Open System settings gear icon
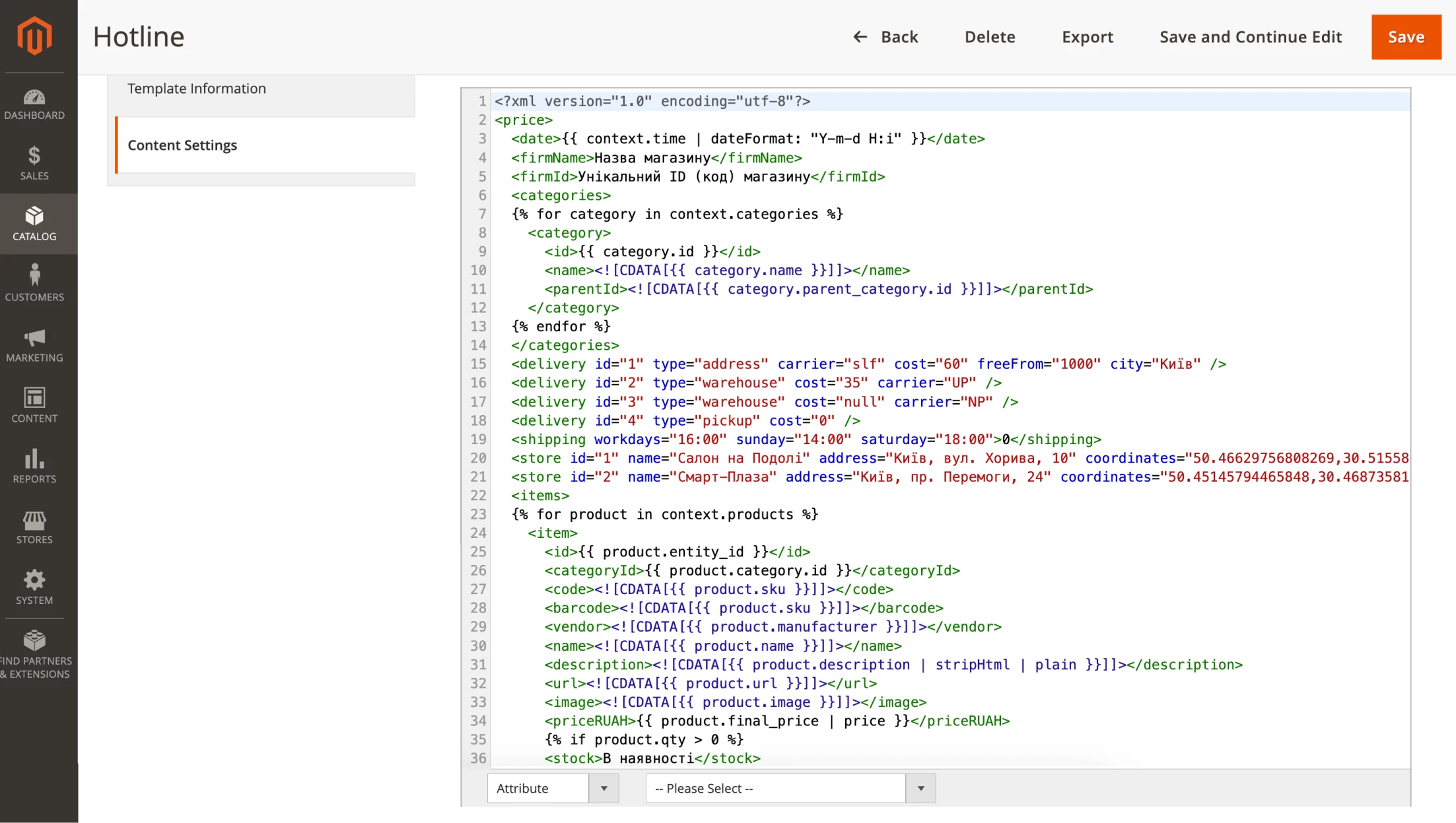This screenshot has height=823, width=1456. (x=34, y=583)
